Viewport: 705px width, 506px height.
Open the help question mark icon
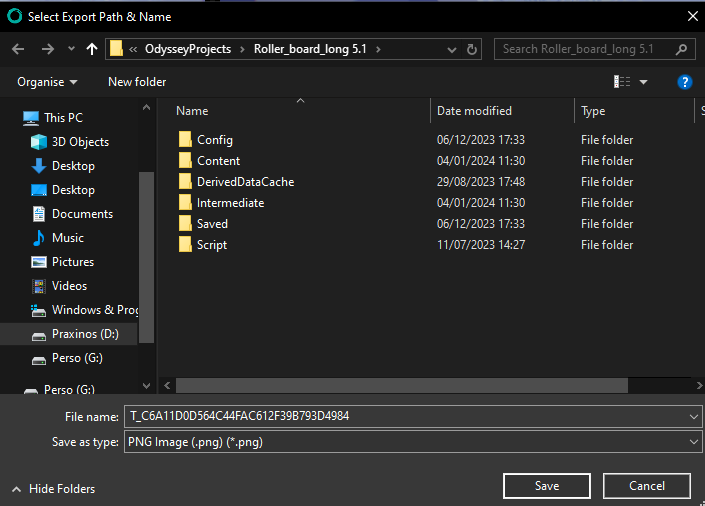685,82
